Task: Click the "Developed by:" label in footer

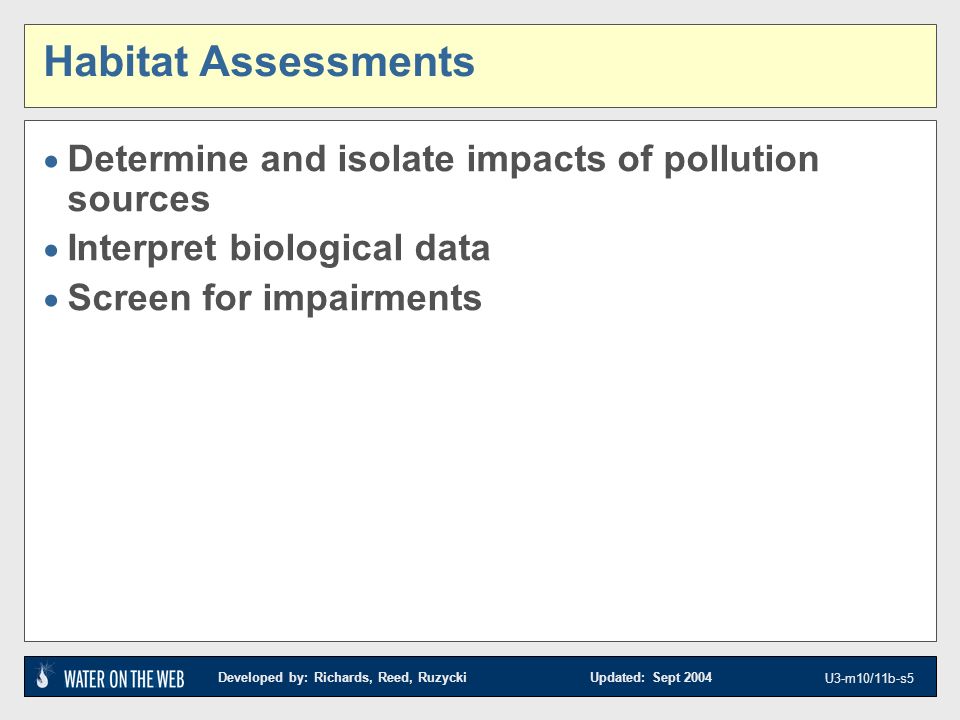Action: pyautogui.click(x=263, y=677)
